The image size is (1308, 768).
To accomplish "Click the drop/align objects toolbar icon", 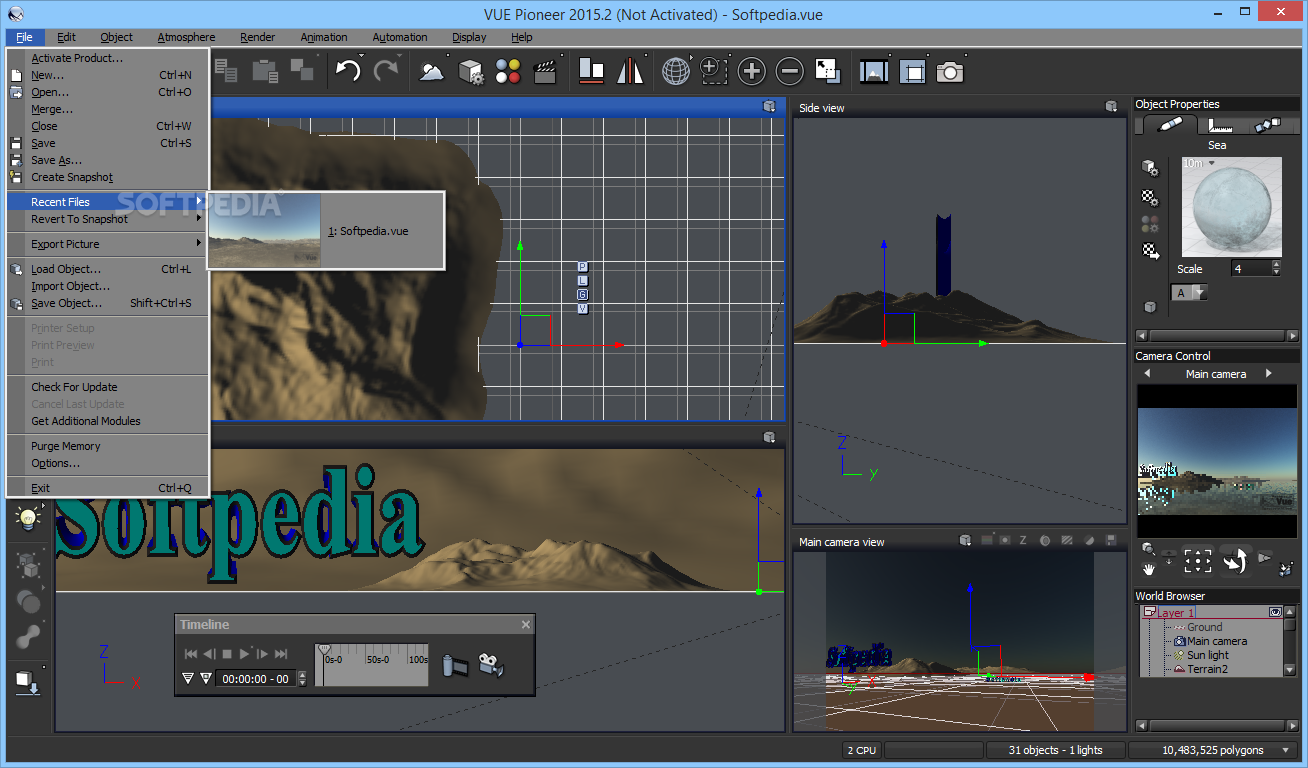I will pos(592,71).
